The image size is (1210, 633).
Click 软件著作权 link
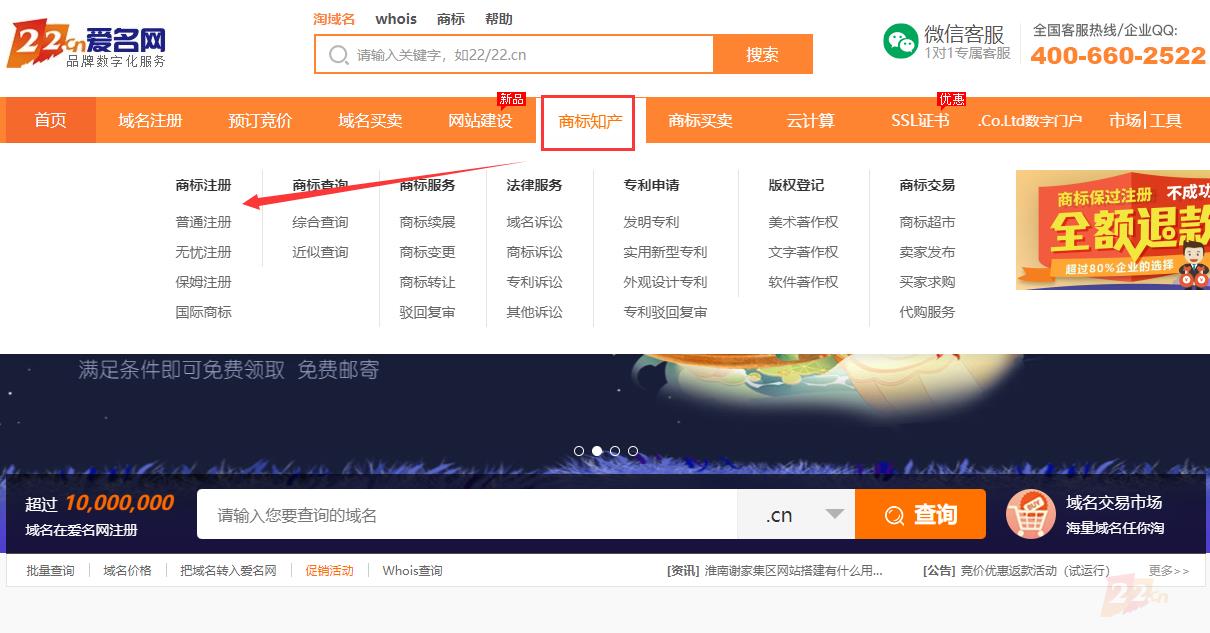803,282
